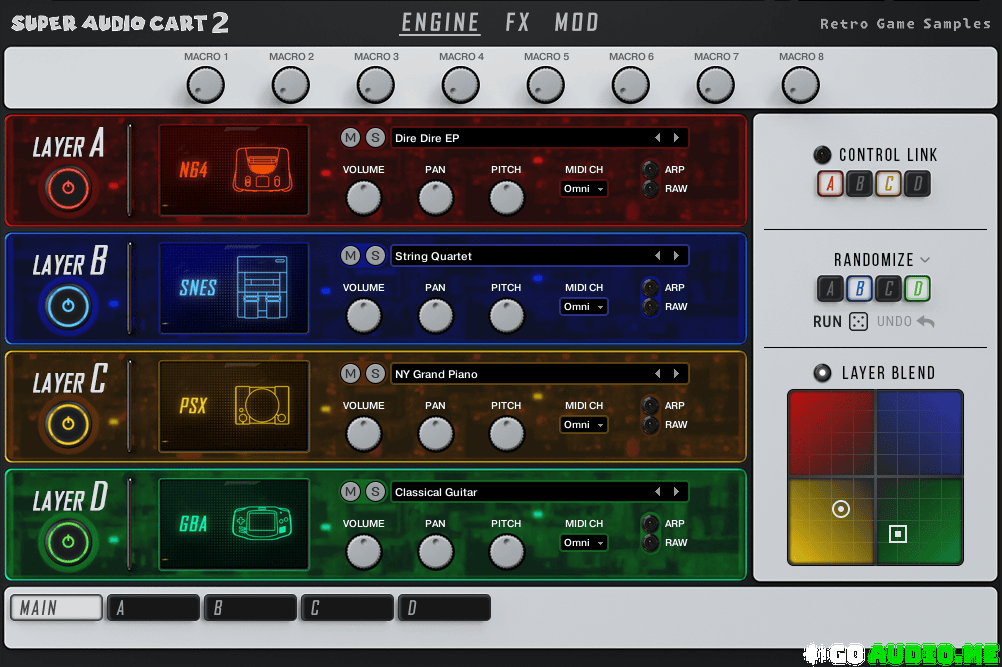
Task: Enable ARP for Layer C
Action: (x=651, y=405)
